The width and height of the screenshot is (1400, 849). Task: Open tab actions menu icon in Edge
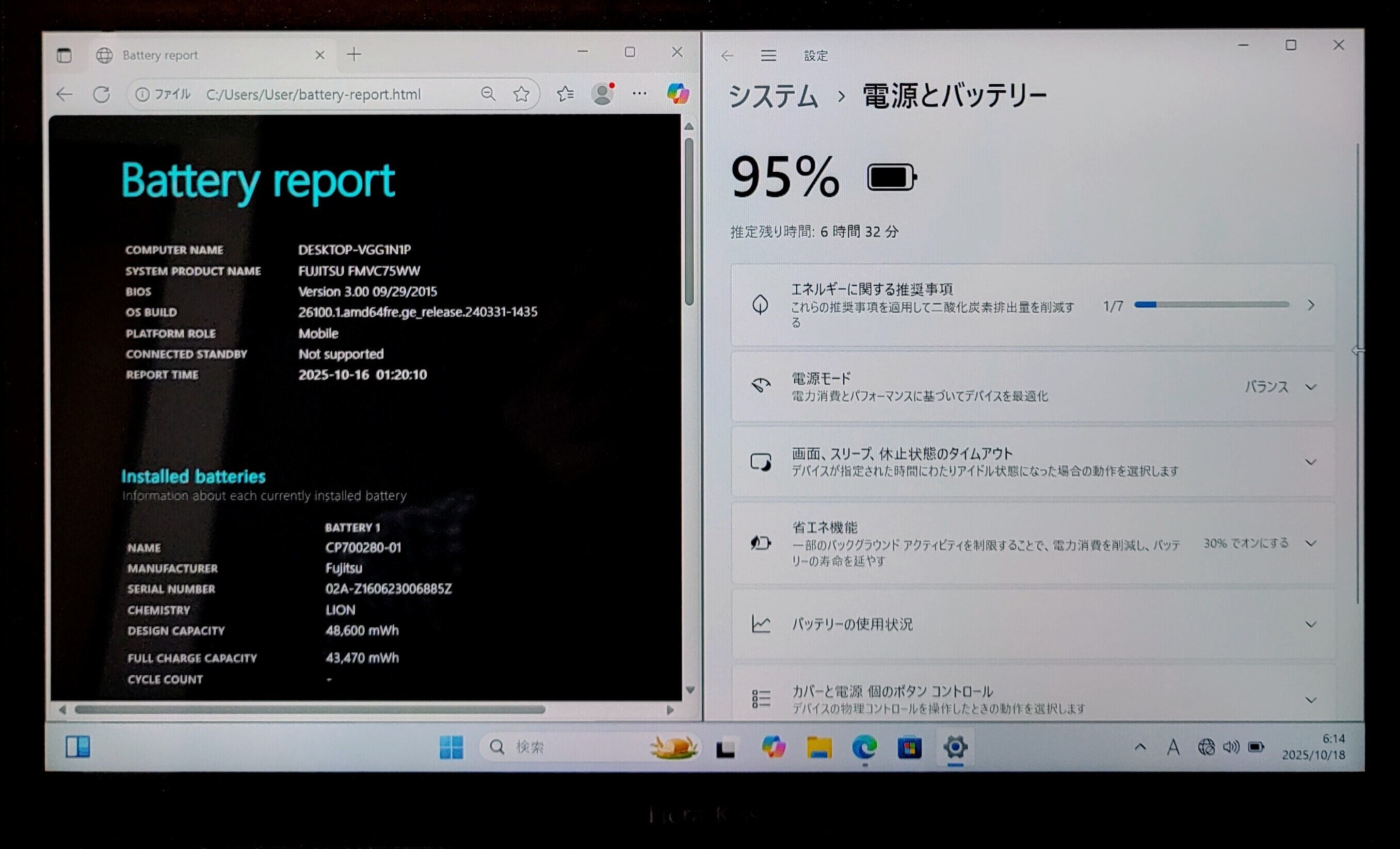64,55
